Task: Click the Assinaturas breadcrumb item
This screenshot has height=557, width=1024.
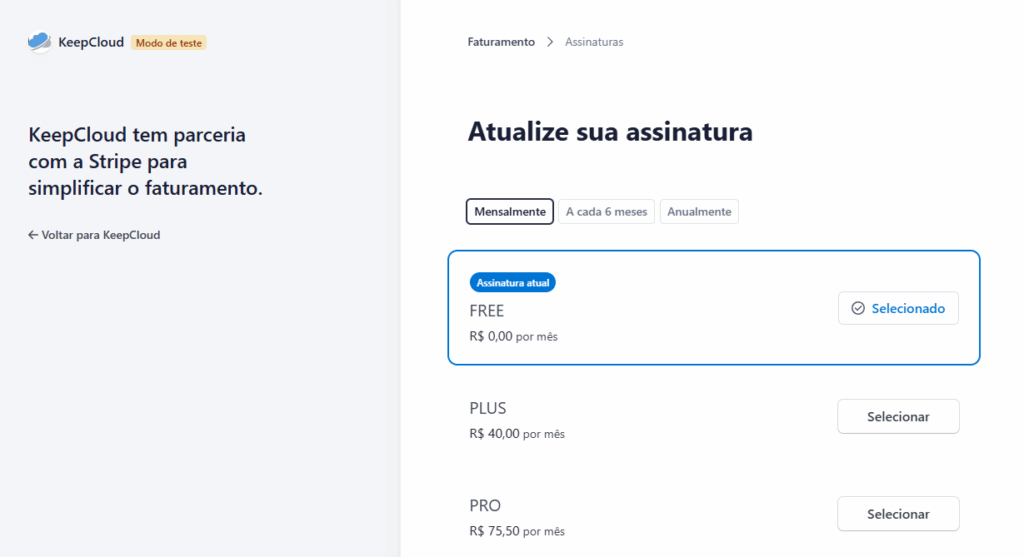Action: pos(594,42)
